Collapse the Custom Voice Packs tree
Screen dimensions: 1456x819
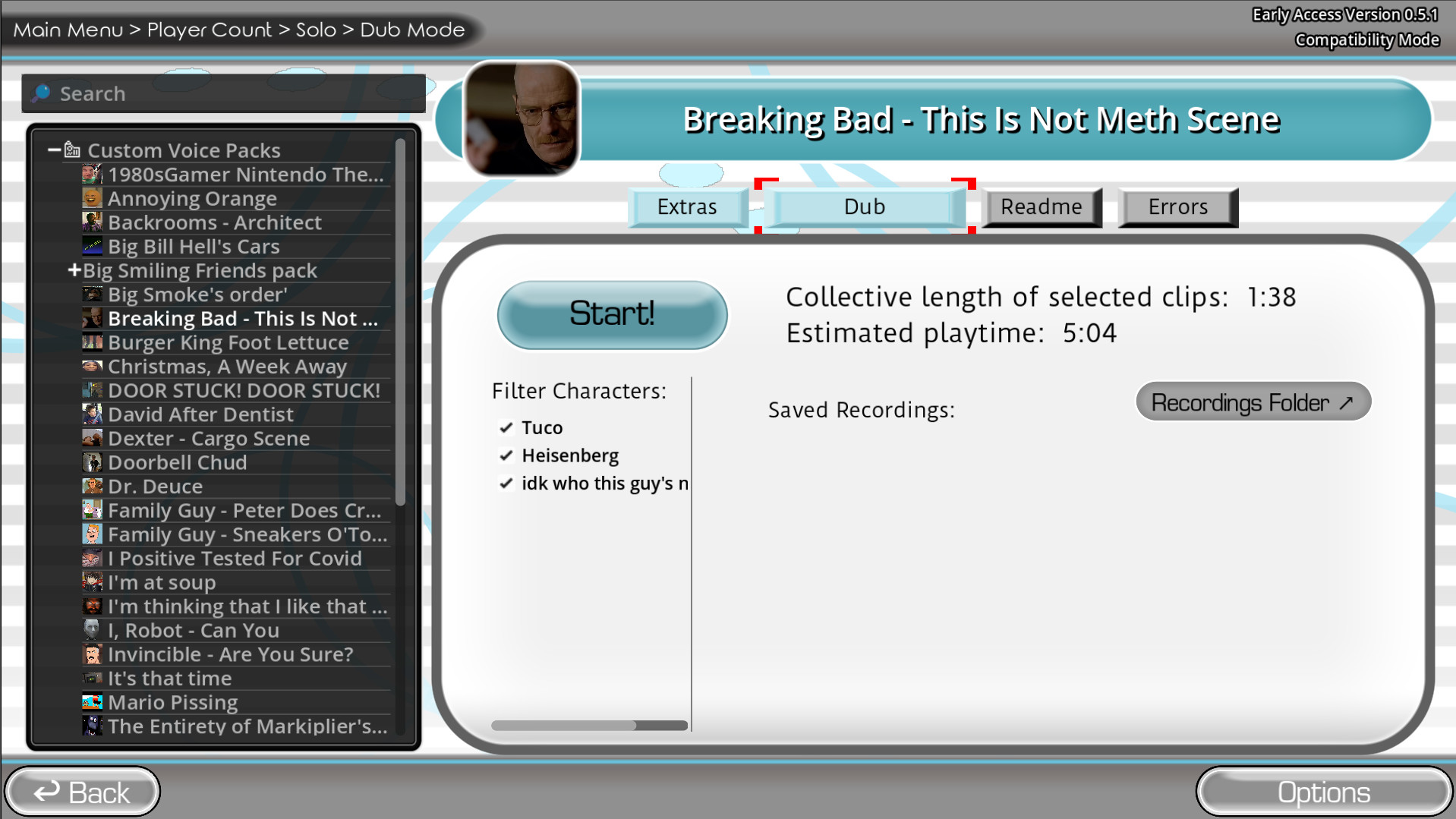tap(54, 150)
